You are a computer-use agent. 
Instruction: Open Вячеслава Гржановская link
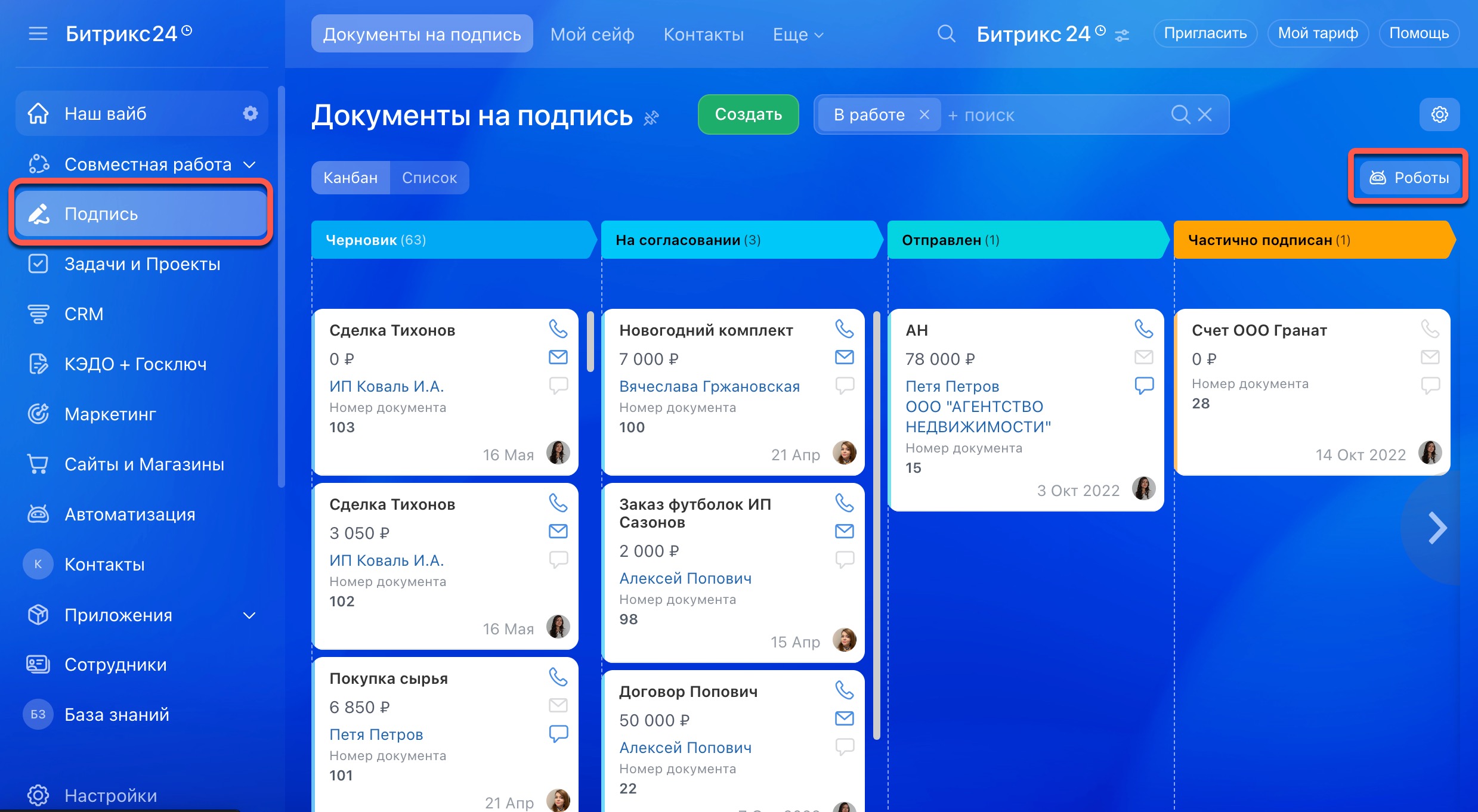[x=709, y=386]
